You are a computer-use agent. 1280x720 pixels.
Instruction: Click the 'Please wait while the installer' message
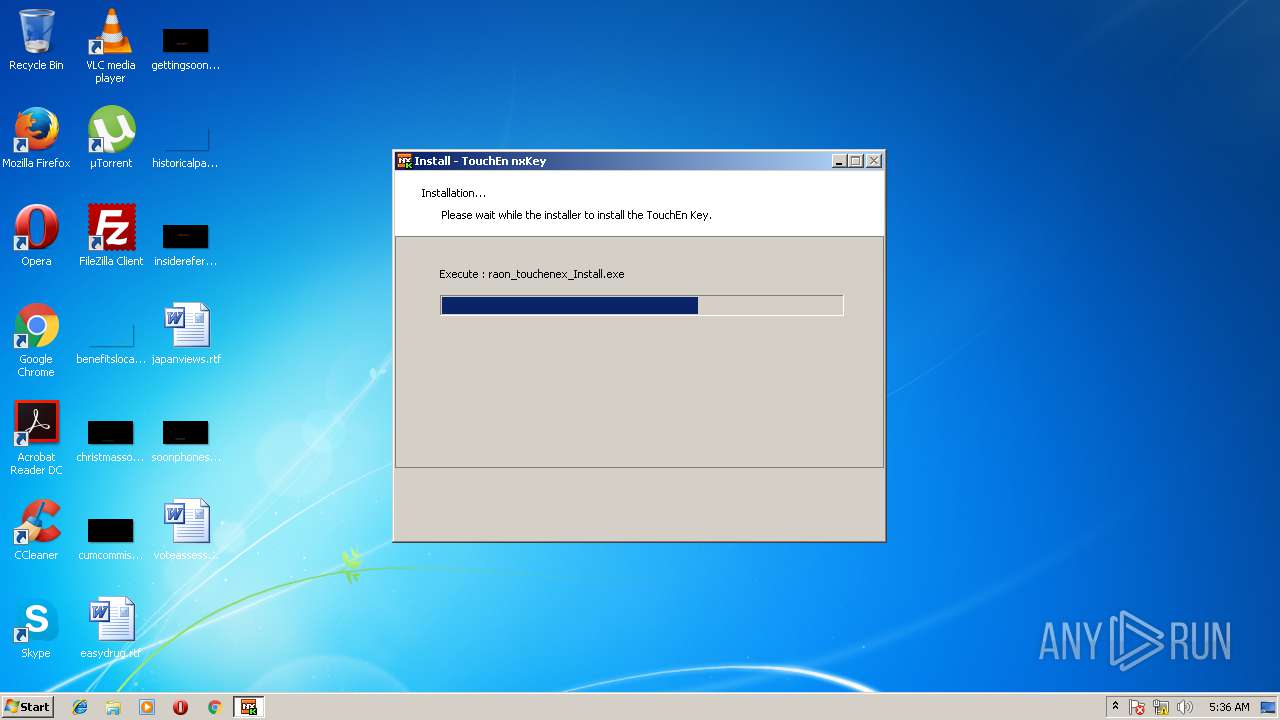576,215
